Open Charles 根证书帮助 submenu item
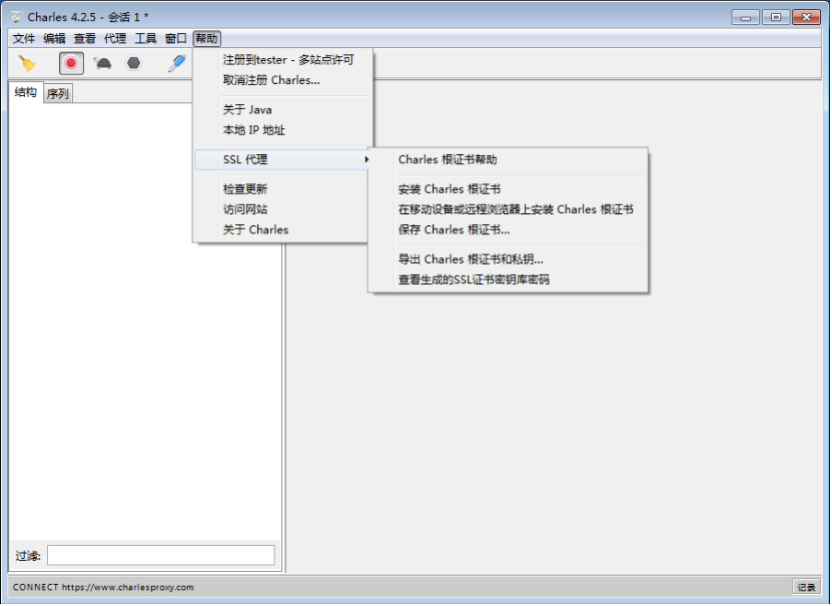 [508, 160]
